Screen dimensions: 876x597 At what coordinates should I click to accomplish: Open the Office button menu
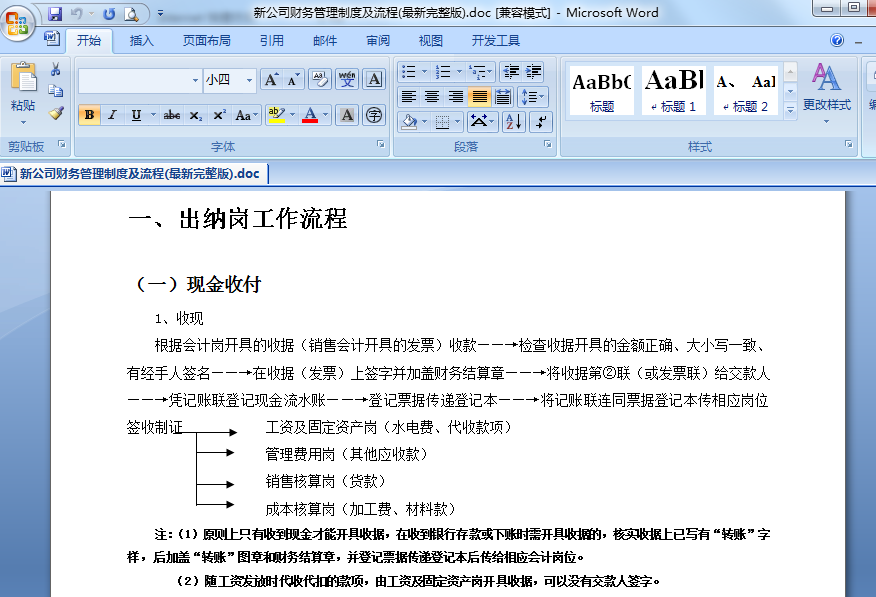pos(17,23)
